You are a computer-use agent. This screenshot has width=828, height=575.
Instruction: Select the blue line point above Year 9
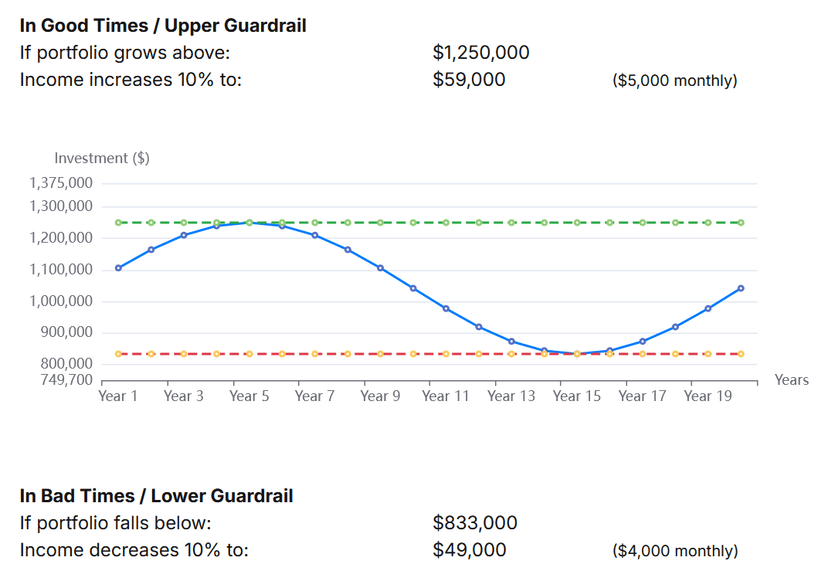(380, 268)
